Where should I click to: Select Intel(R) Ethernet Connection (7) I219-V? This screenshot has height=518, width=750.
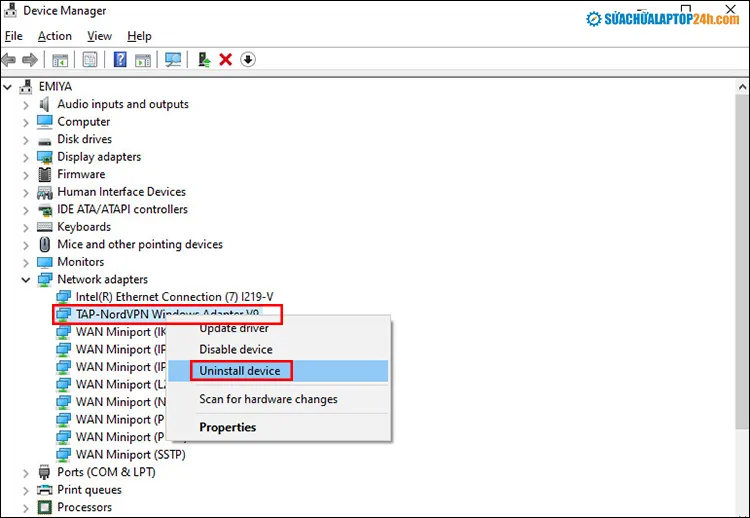pyautogui.click(x=162, y=297)
